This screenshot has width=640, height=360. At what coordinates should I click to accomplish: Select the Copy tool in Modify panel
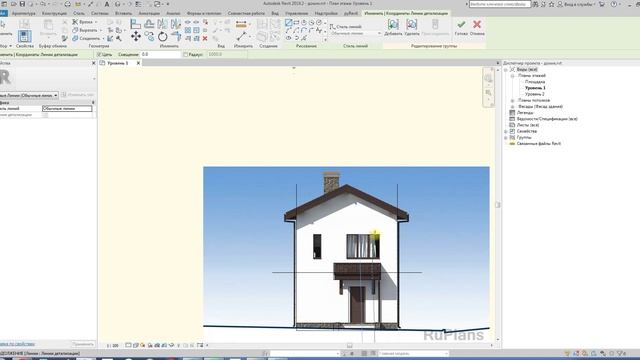(149, 37)
